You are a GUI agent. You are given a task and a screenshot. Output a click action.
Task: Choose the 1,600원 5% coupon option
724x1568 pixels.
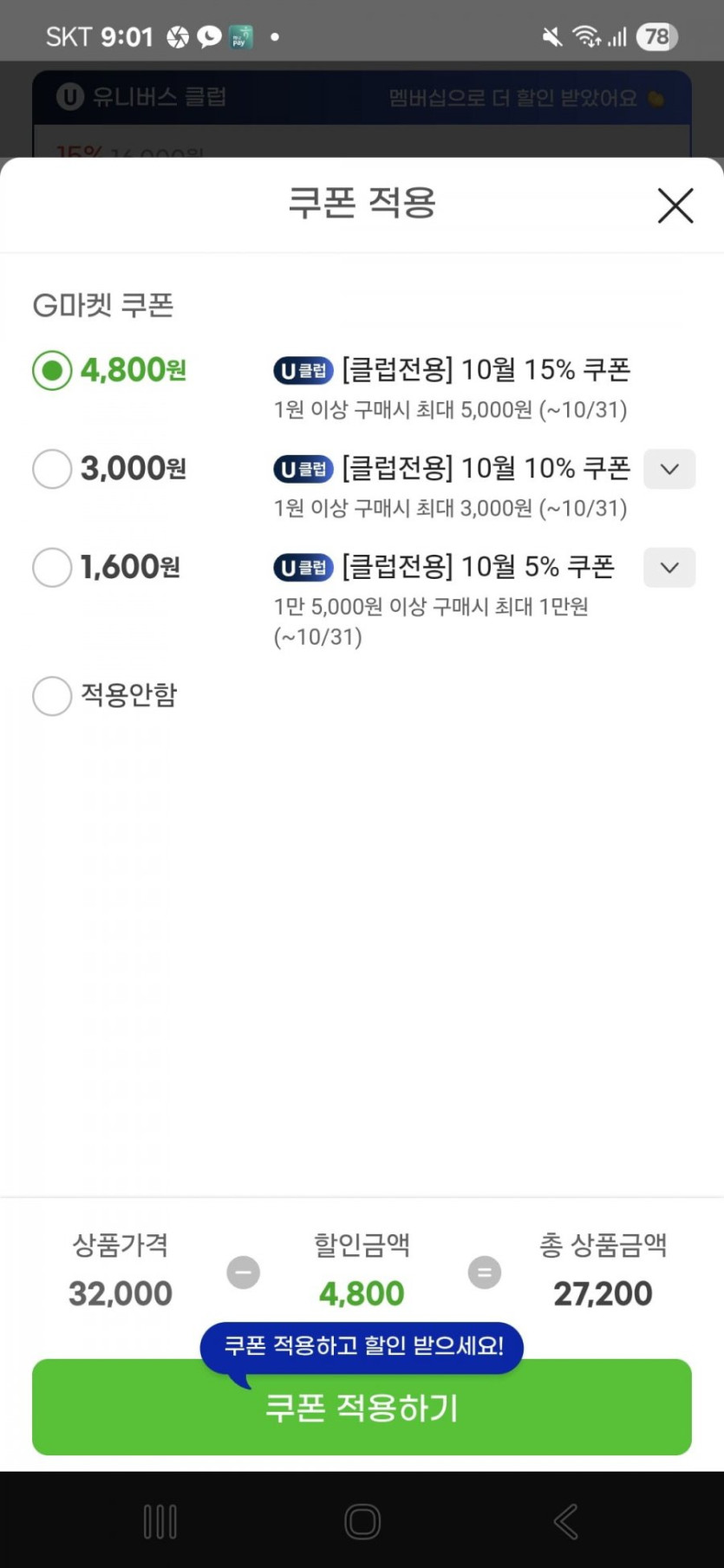point(52,568)
